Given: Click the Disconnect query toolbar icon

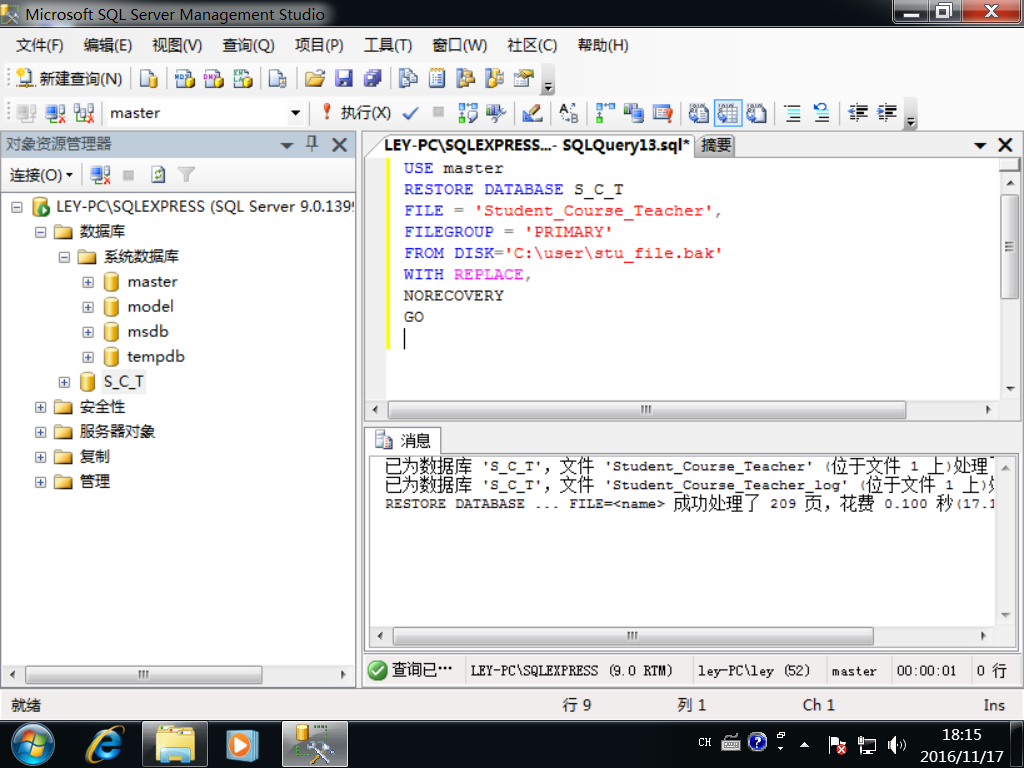Looking at the screenshot, I should [56, 113].
